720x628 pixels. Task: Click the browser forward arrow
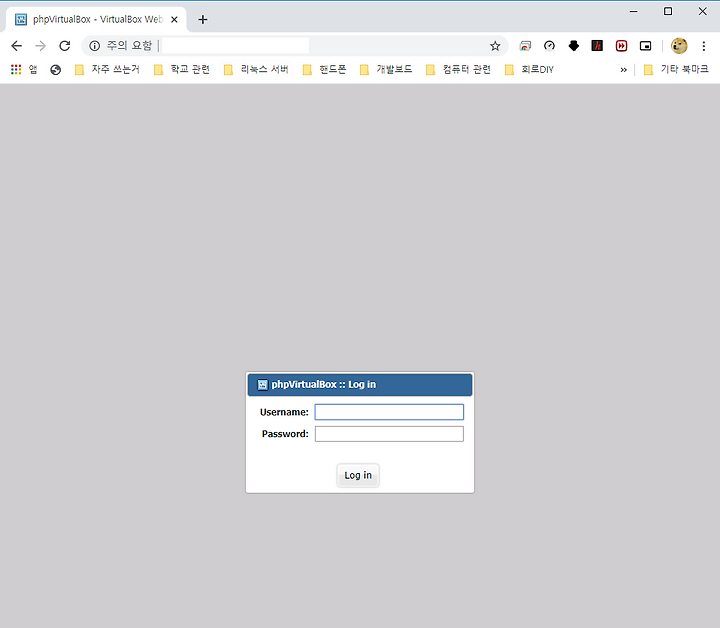click(x=40, y=45)
